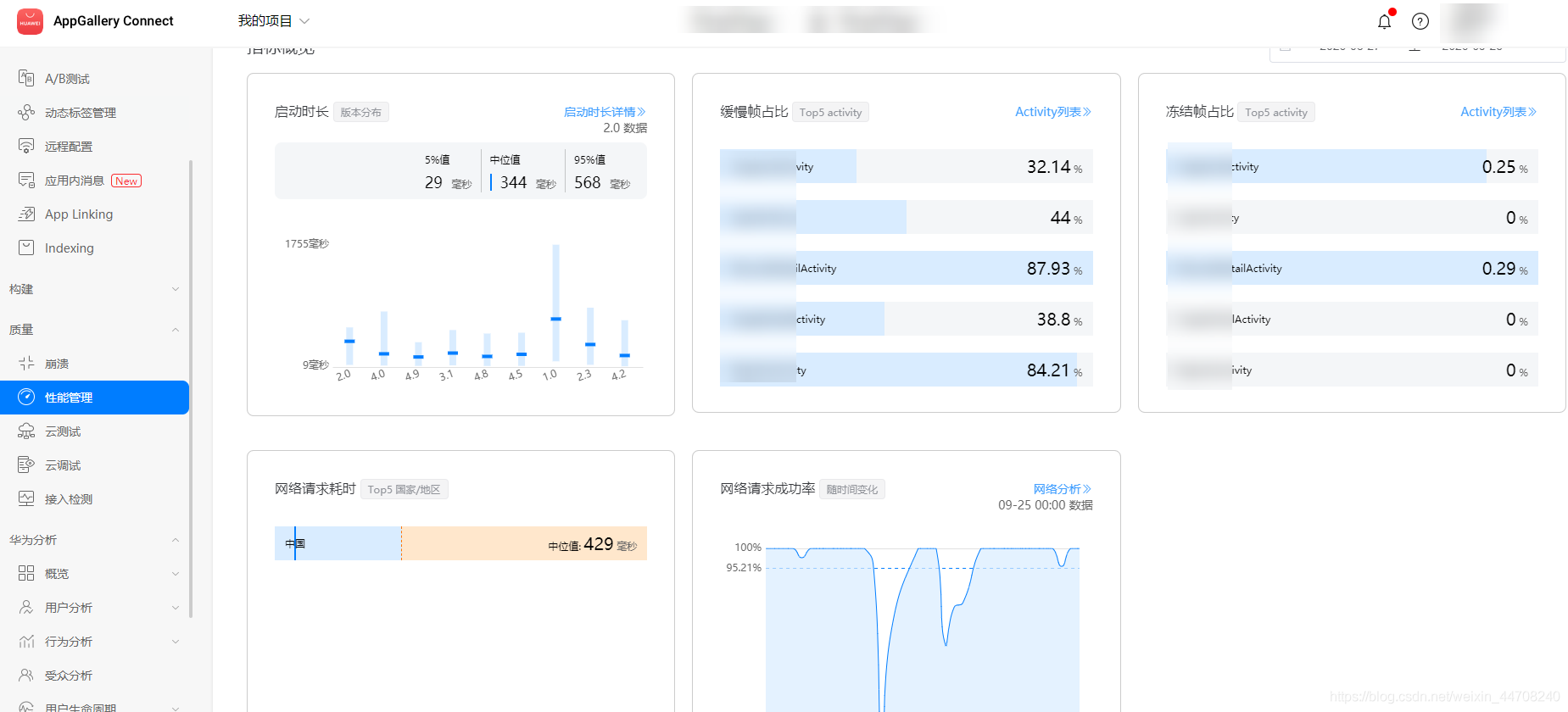Click the 行为分析 chart icon
The height and width of the screenshot is (712, 1568).
26,641
